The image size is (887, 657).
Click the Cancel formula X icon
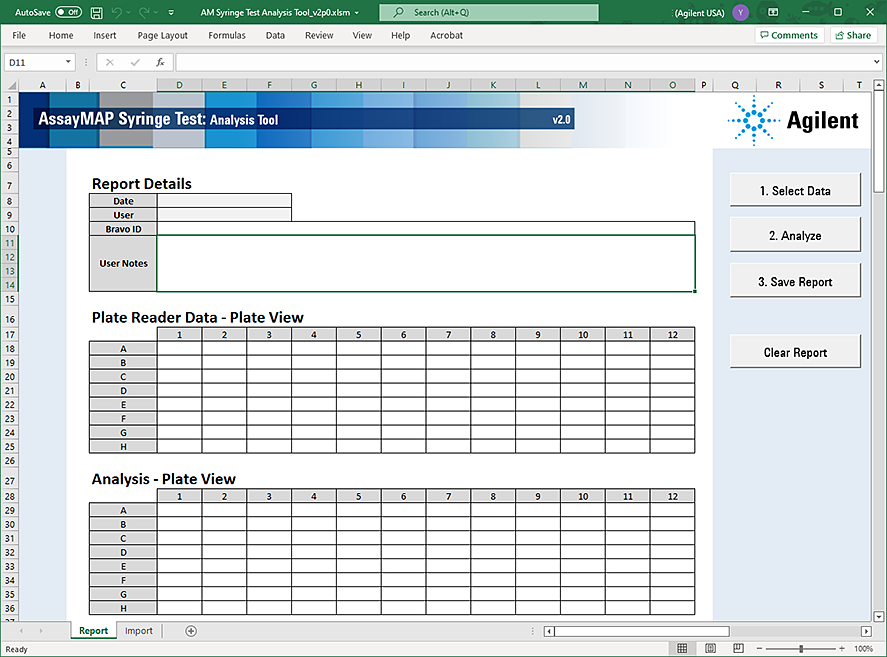tap(110, 62)
